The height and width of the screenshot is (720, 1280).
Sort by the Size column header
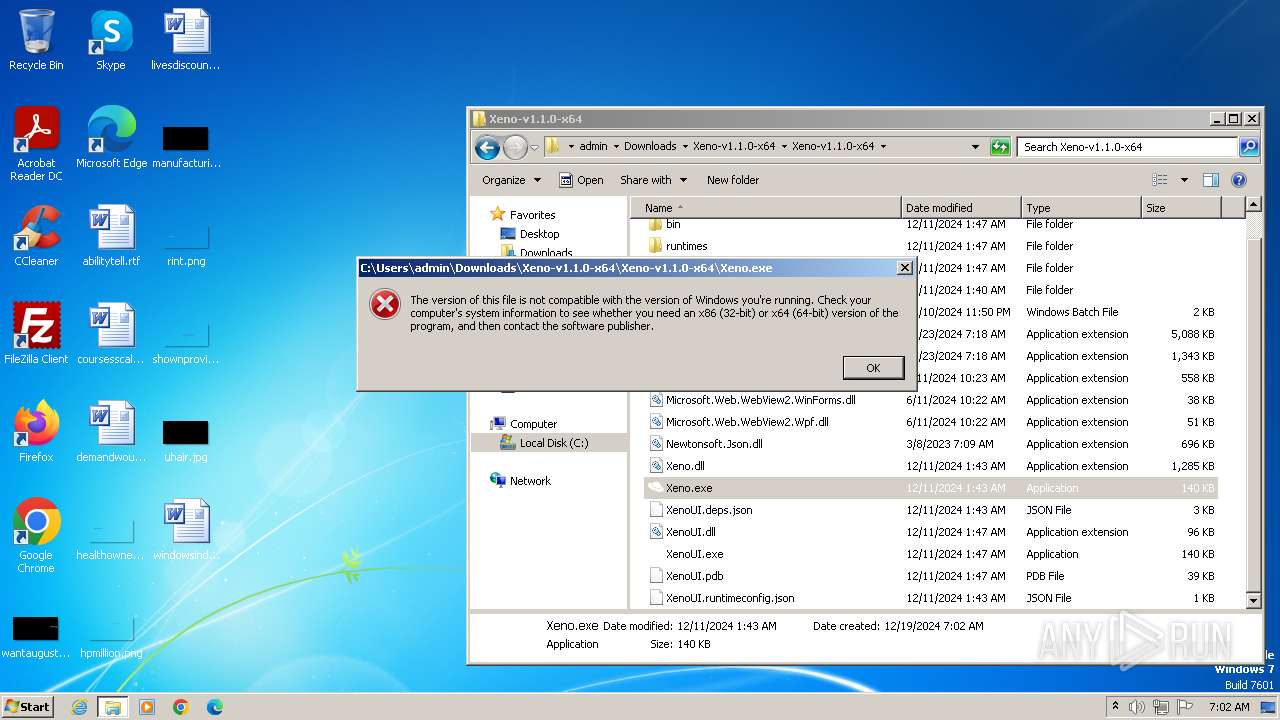click(1181, 208)
